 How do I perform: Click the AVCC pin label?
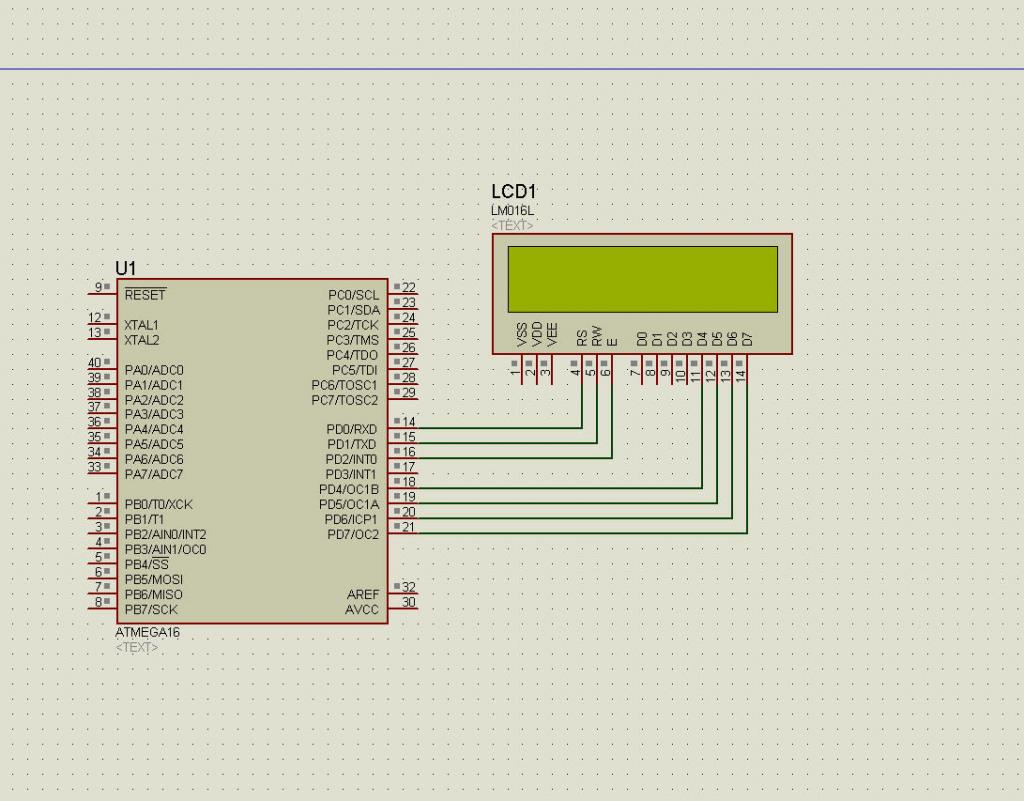362,609
